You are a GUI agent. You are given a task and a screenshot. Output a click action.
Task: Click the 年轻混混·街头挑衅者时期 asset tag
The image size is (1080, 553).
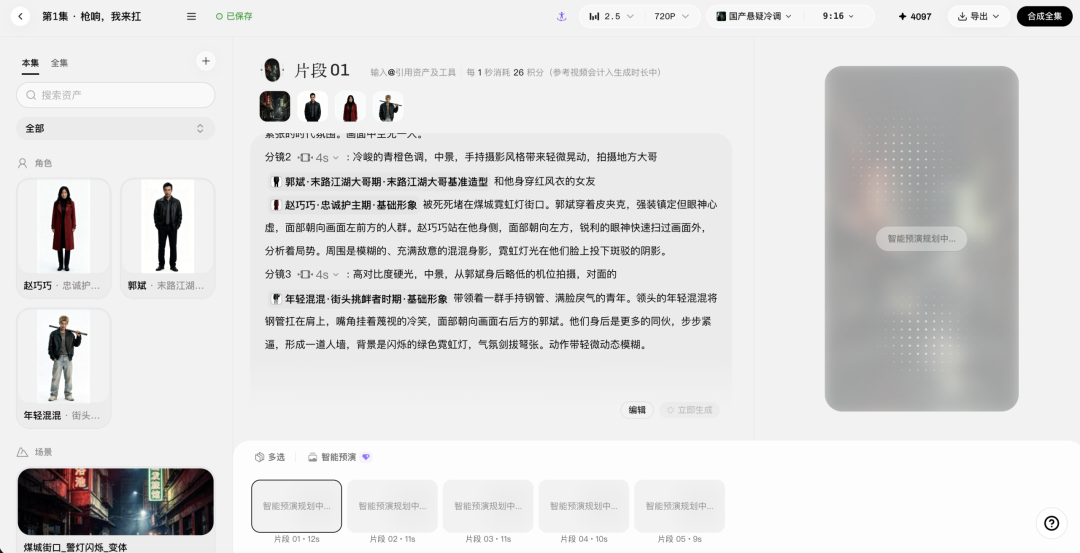(x=360, y=299)
